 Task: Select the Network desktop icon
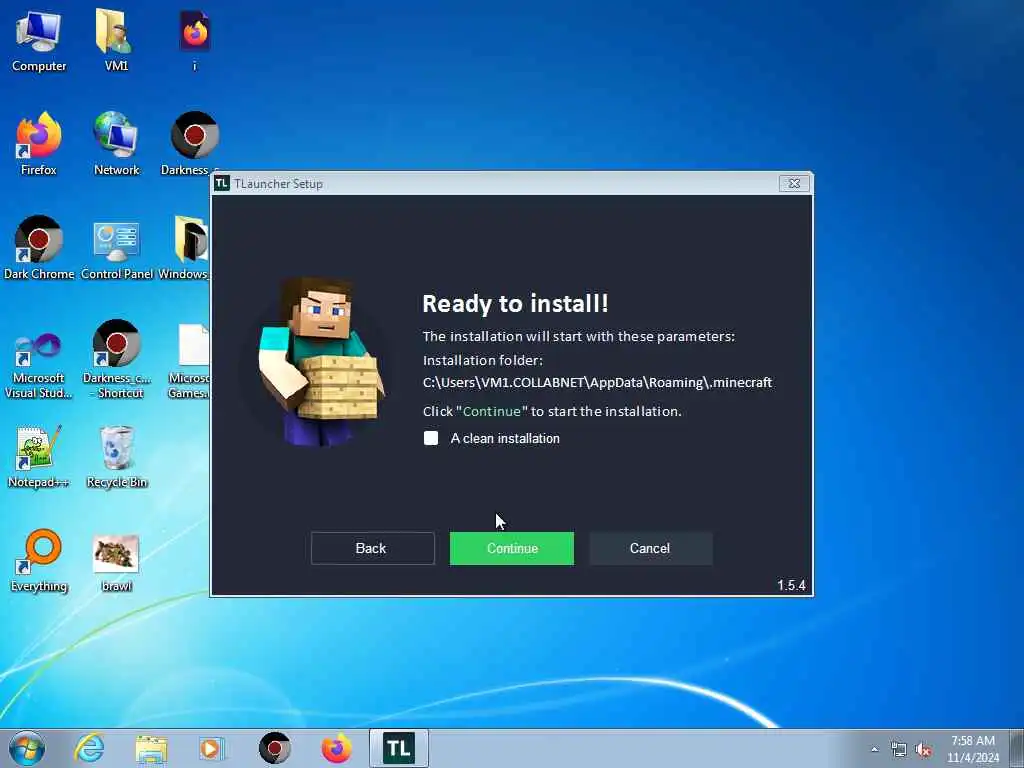[x=116, y=144]
